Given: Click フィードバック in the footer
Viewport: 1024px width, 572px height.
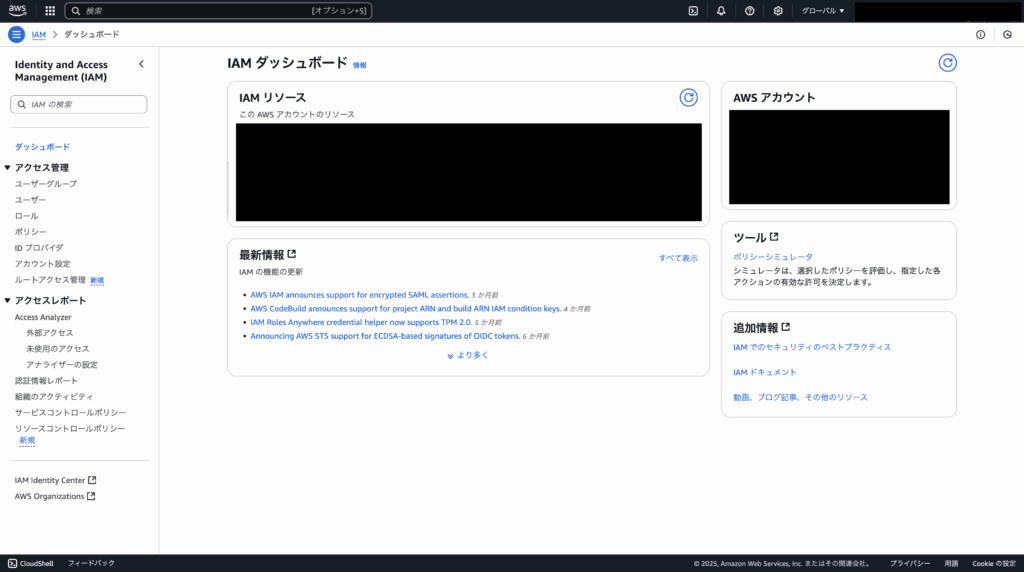Looking at the screenshot, I should click(91, 564).
